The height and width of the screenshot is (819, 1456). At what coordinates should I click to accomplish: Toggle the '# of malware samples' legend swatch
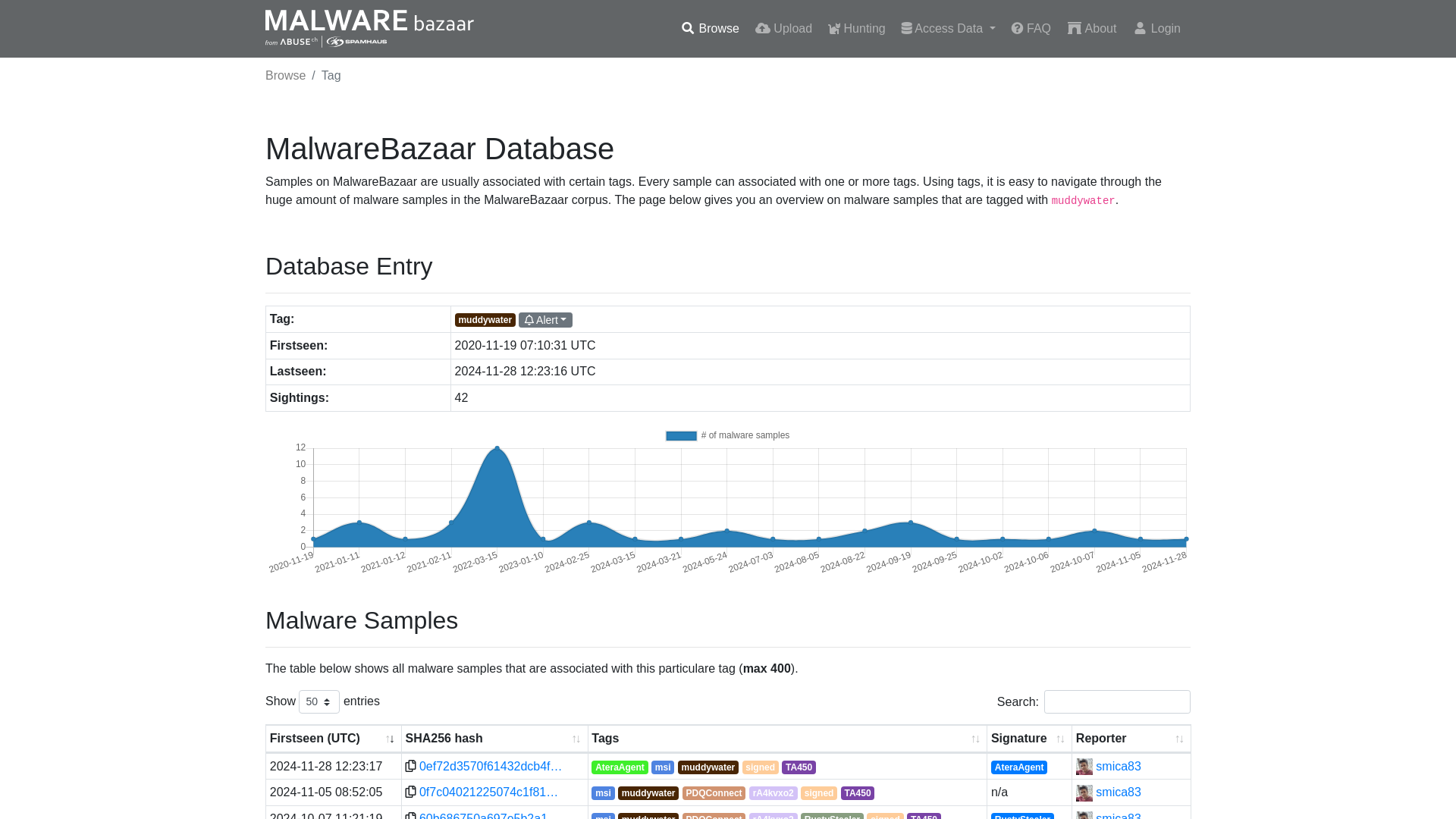point(681,435)
